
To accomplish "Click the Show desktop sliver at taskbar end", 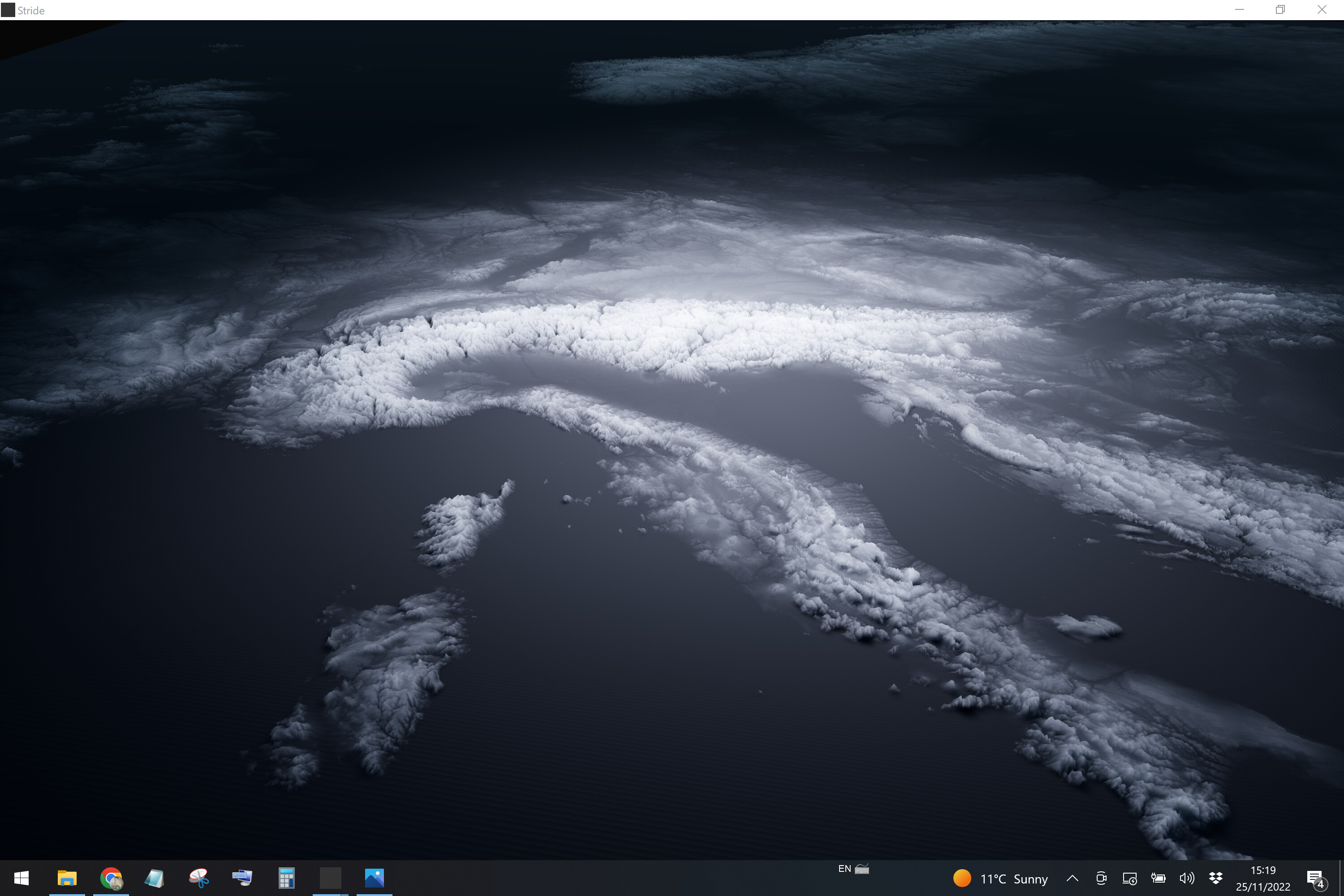I will coord(1341,878).
